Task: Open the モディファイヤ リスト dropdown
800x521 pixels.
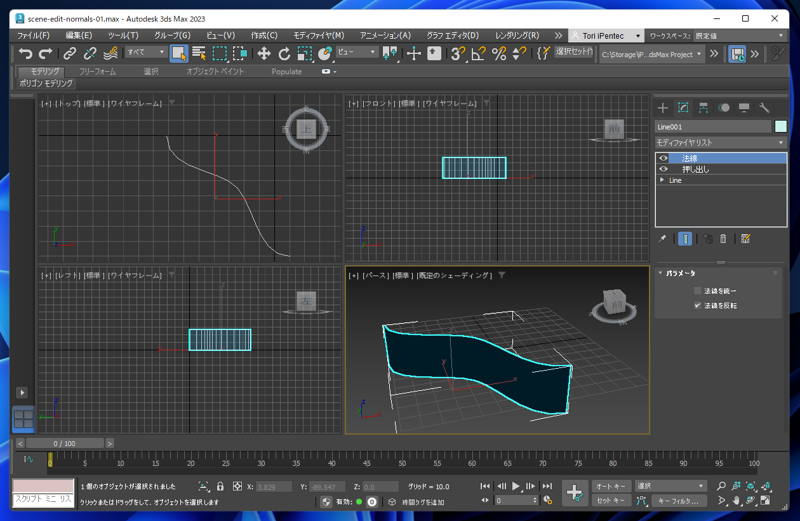Action: click(x=720, y=143)
